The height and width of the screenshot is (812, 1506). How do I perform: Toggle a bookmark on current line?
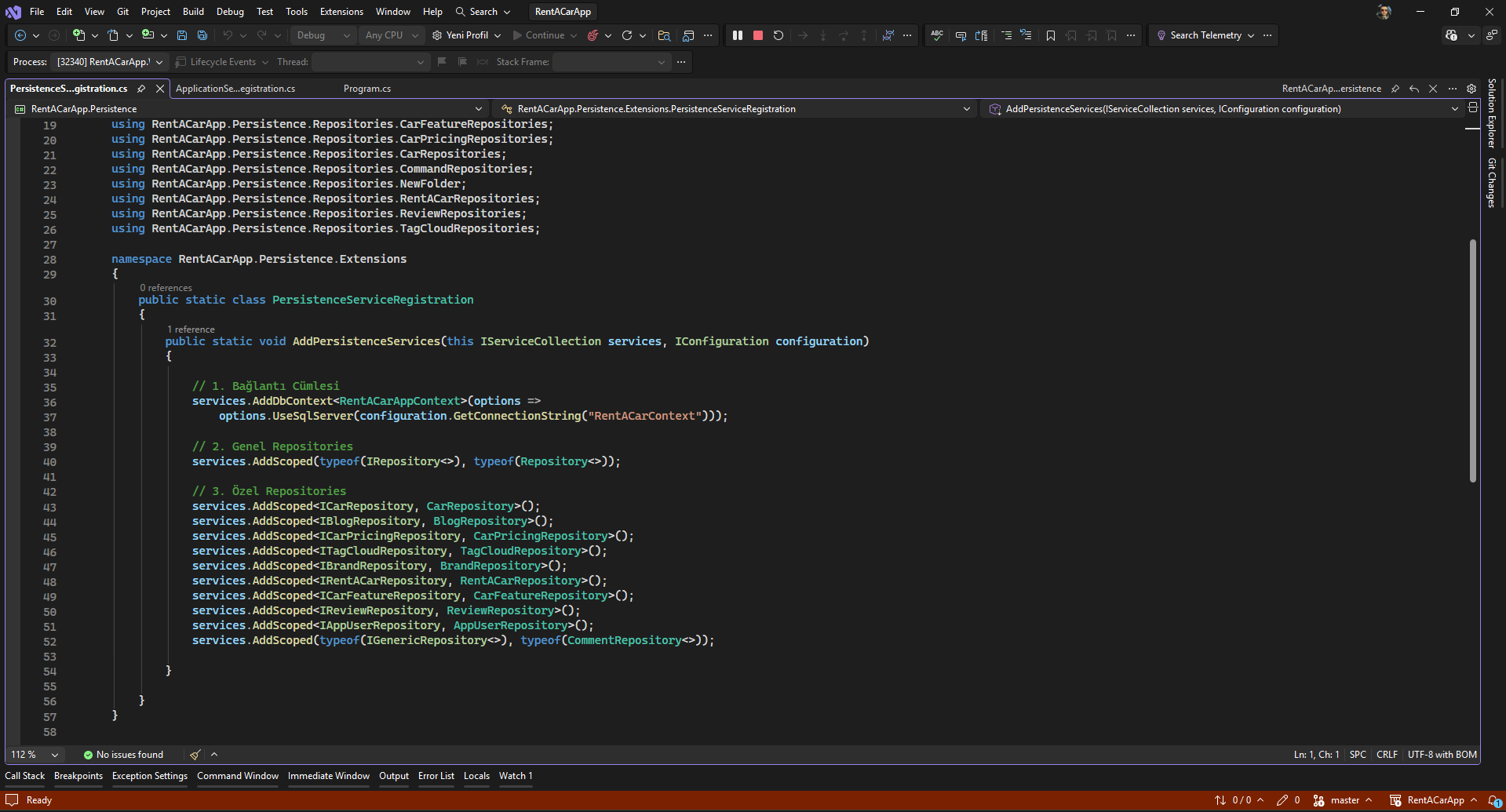tap(1051, 35)
